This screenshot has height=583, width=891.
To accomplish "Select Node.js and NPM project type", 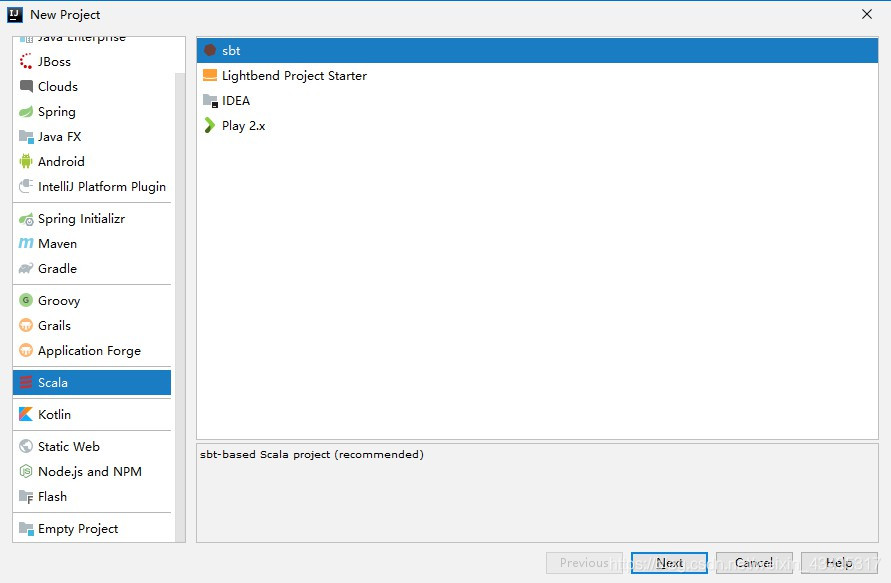I will [92, 471].
